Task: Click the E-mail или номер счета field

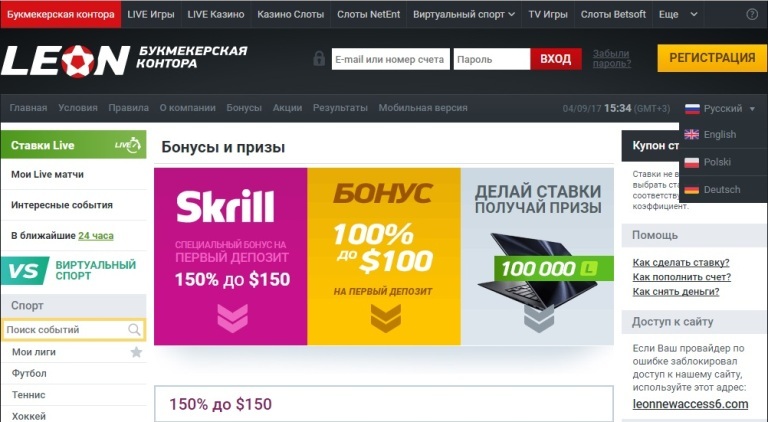Action: 390,59
